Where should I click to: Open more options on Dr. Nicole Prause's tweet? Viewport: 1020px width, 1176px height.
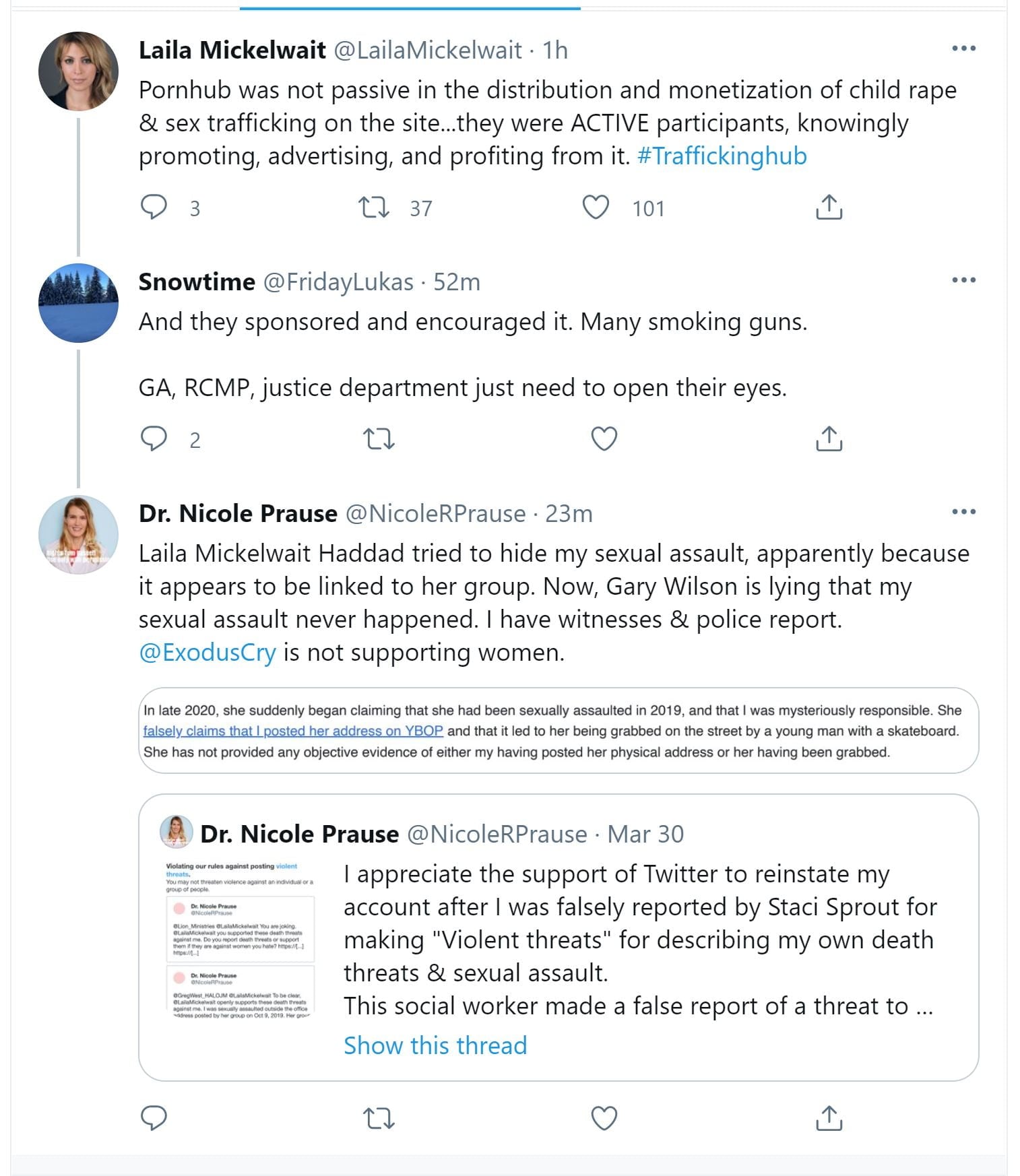pyautogui.click(x=963, y=512)
